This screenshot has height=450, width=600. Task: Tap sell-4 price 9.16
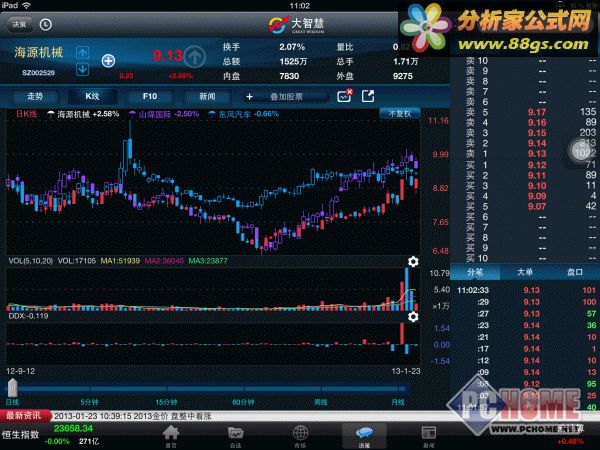(x=537, y=122)
